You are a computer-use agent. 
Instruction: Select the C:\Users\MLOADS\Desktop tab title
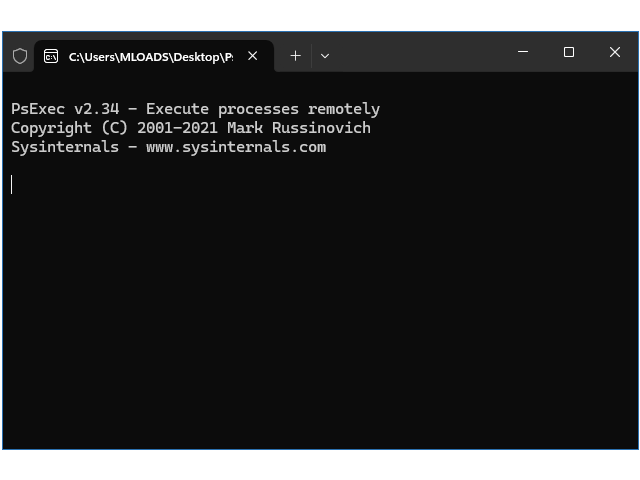(151, 57)
